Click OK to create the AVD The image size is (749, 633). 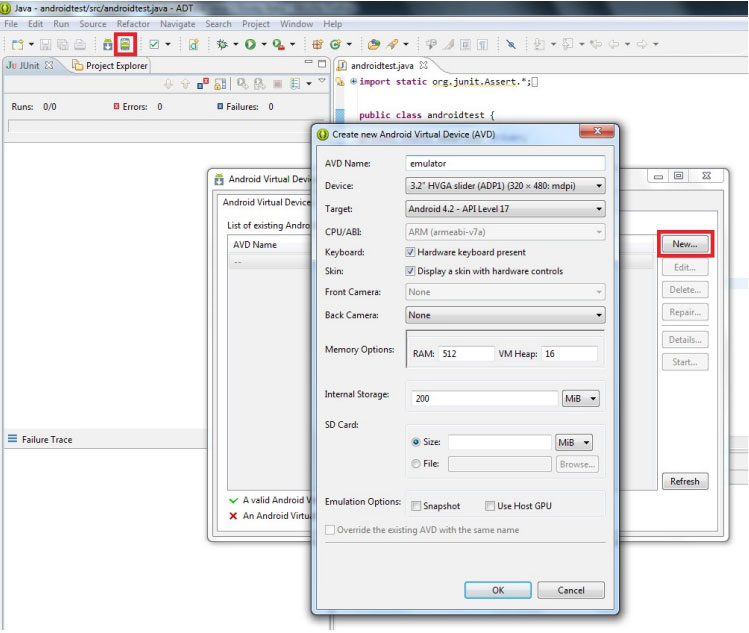[x=498, y=590]
